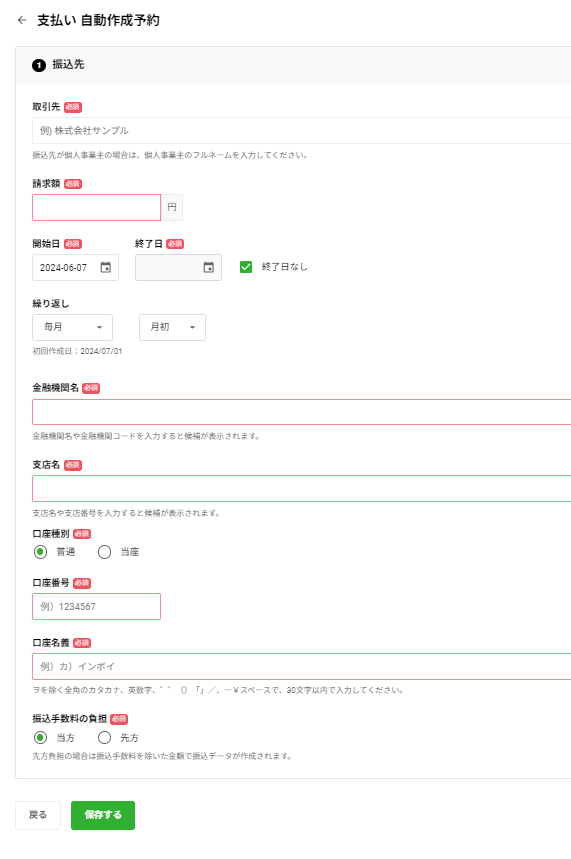This screenshot has height=859, width=571.
Task: Click the back arrow beside 支払い 自動作成予約
Action: coord(22,20)
